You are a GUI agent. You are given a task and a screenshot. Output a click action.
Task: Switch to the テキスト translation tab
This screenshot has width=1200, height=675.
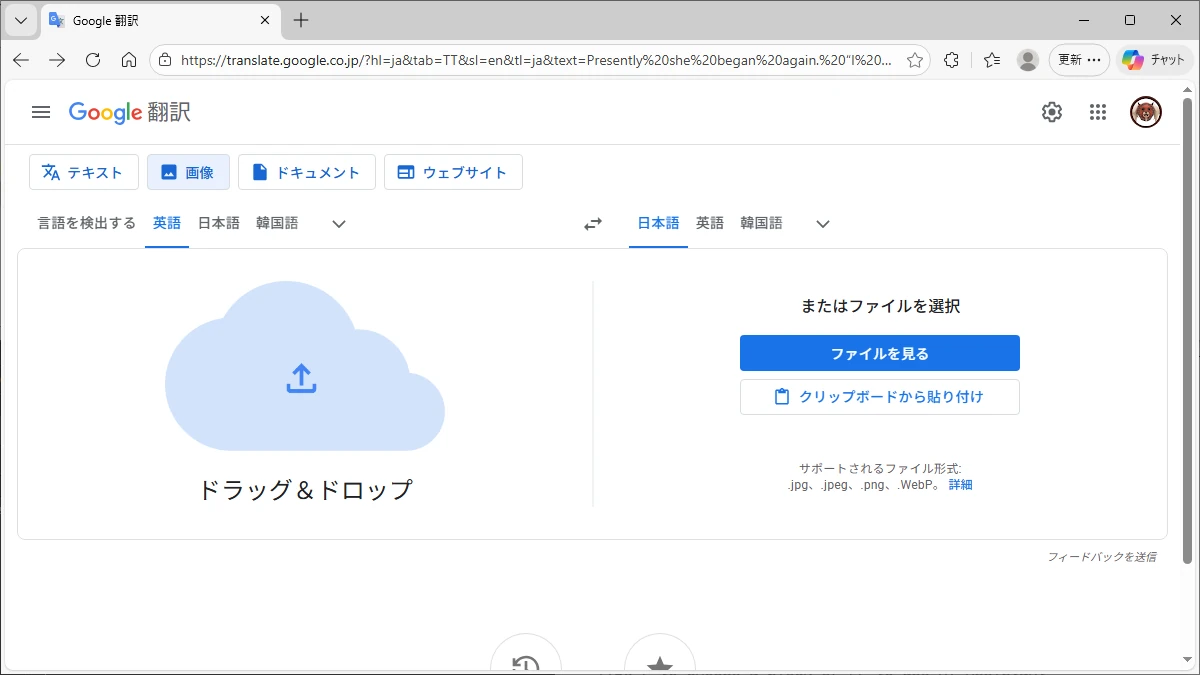[84, 172]
